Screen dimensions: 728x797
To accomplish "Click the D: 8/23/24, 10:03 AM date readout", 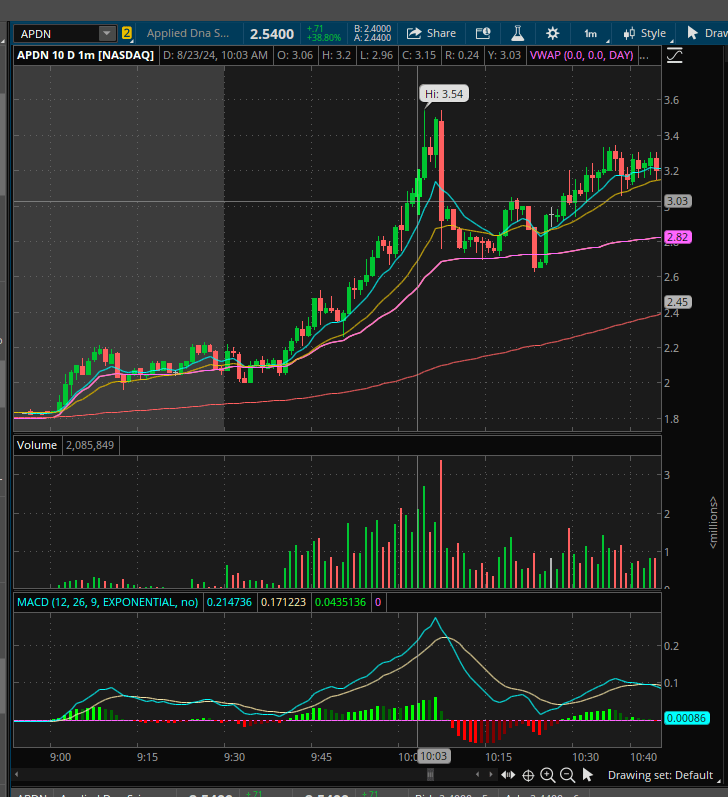I will [216, 55].
